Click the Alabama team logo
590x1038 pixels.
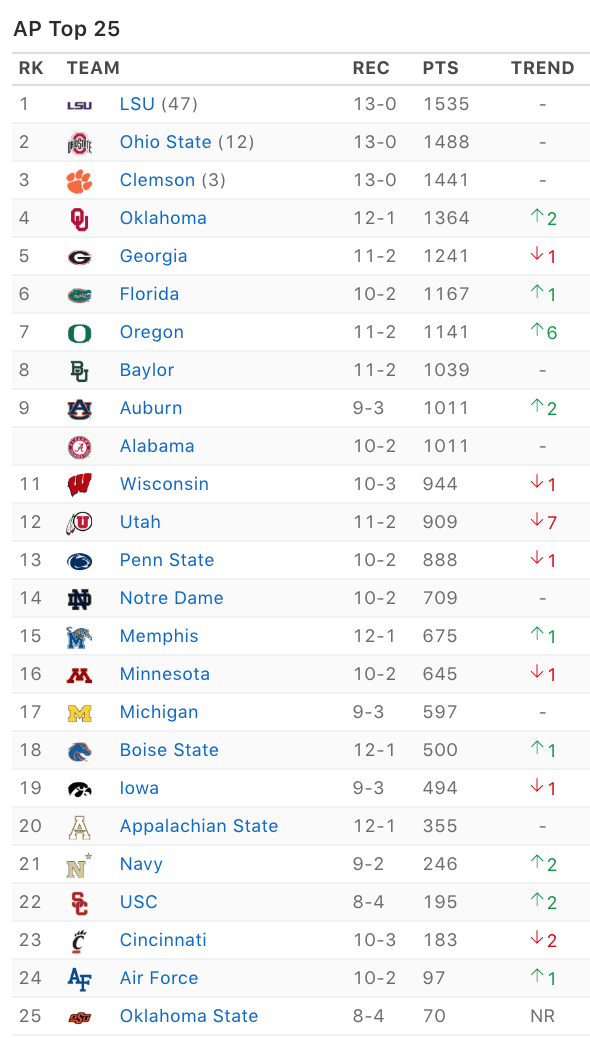tap(79, 447)
